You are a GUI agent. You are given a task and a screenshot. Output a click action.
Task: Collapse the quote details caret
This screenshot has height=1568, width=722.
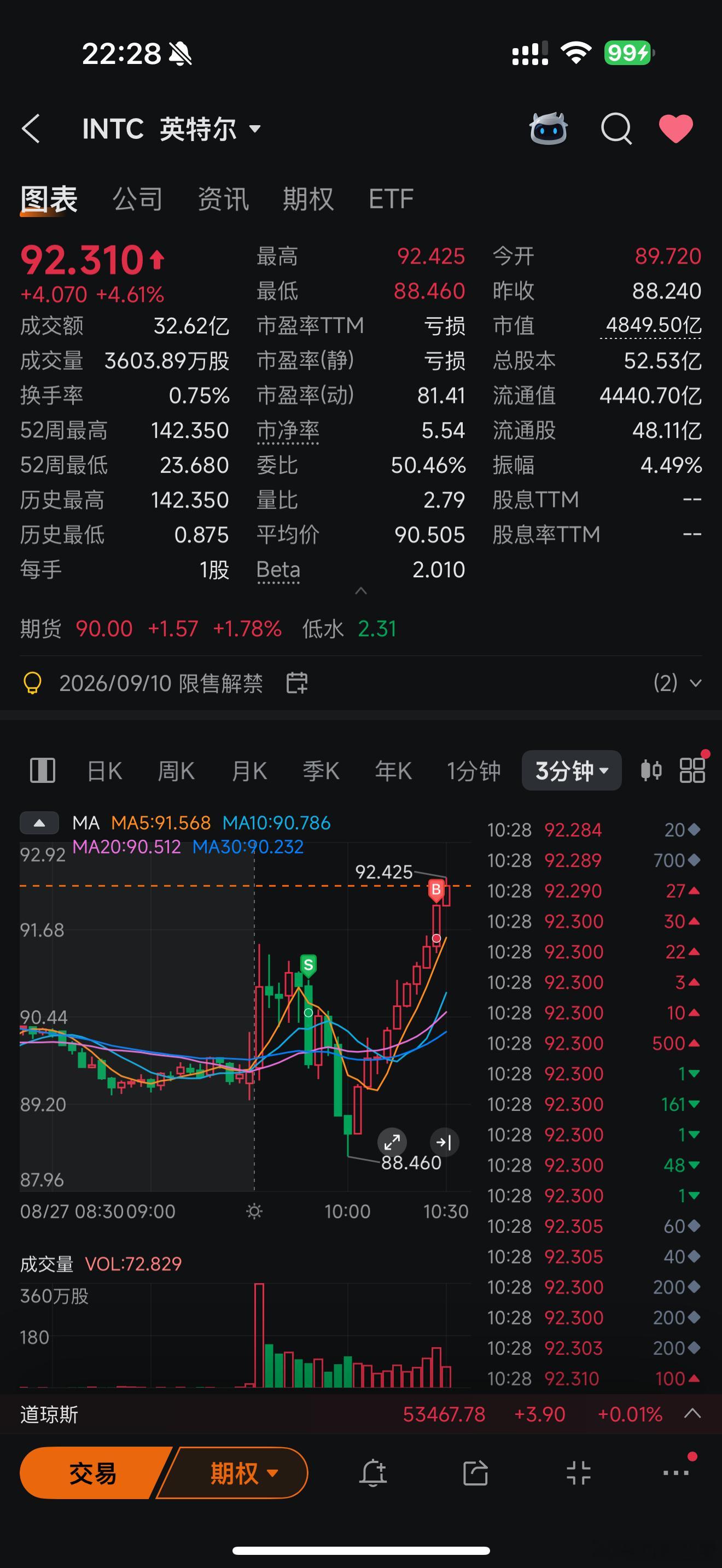[x=361, y=590]
